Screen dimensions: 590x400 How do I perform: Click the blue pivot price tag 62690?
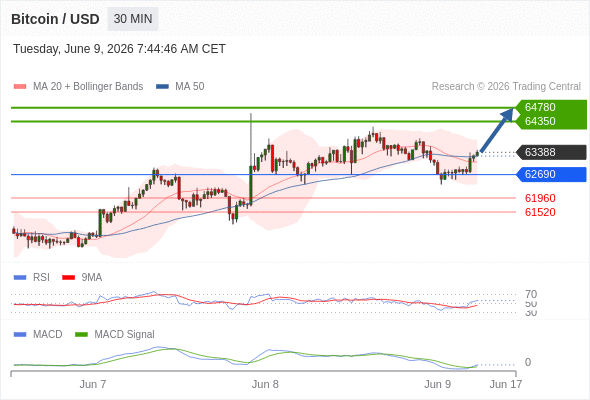click(552, 174)
